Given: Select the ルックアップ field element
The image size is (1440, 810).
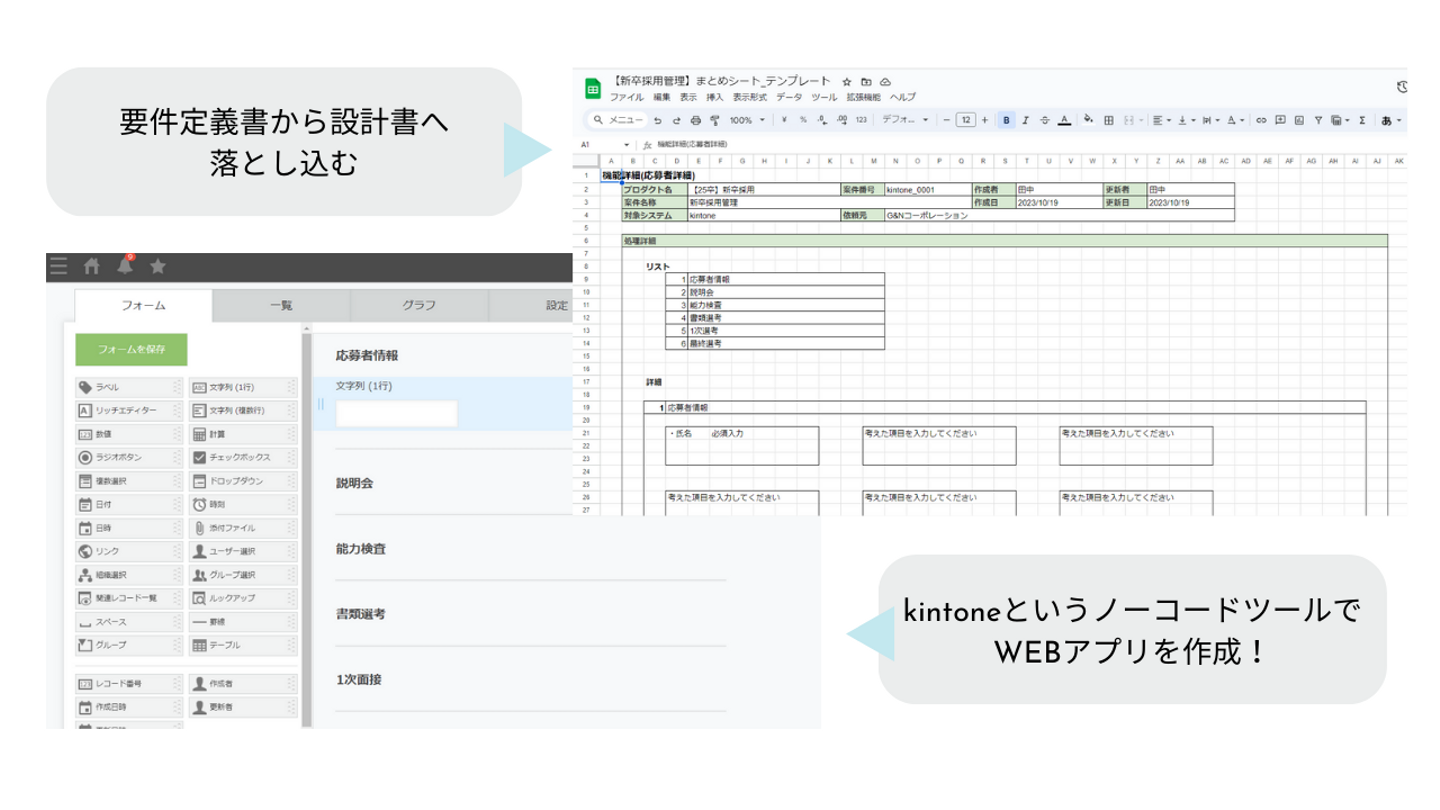Looking at the screenshot, I should [x=243, y=598].
